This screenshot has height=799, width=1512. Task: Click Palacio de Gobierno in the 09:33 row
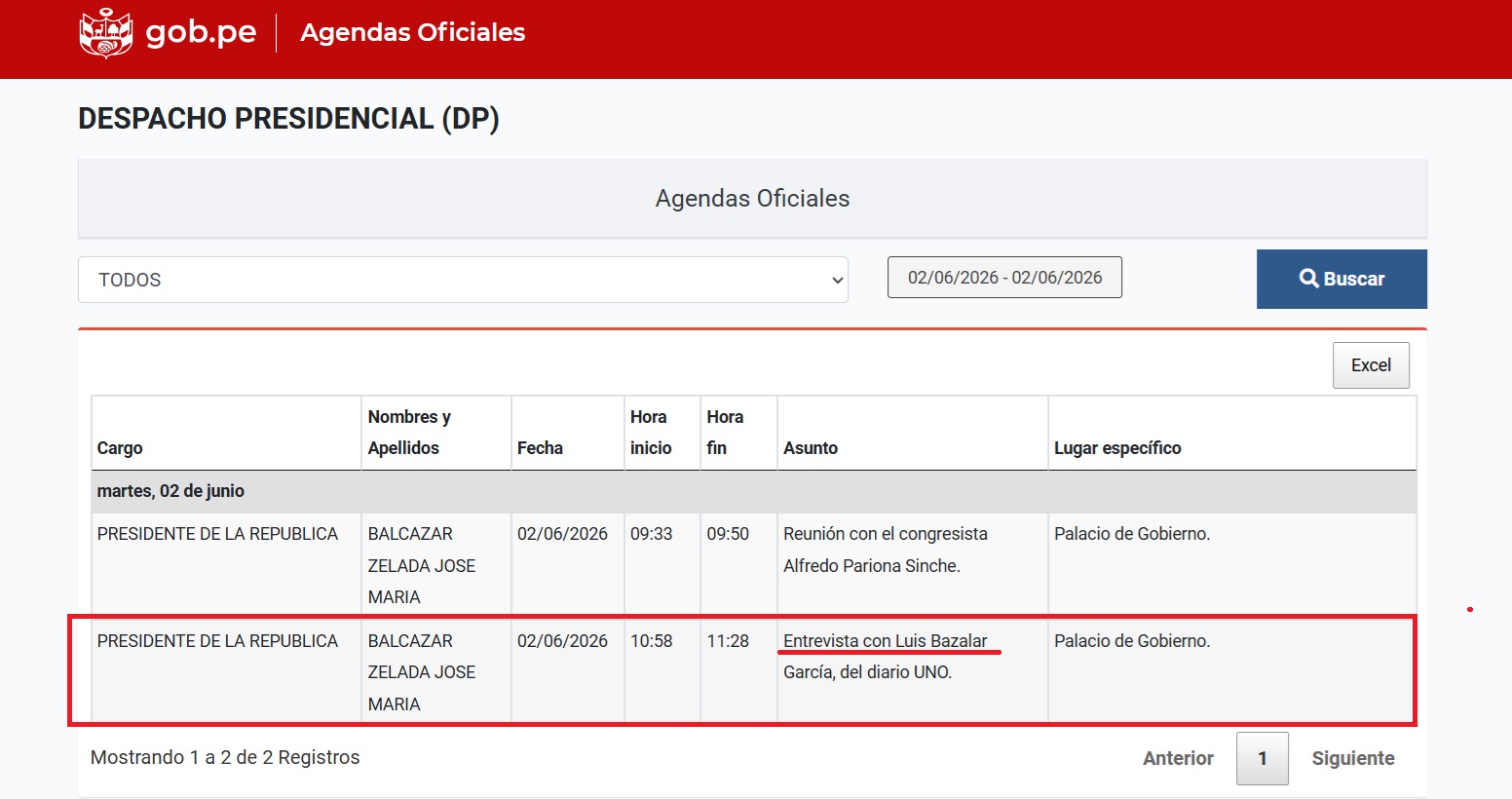click(x=1132, y=534)
